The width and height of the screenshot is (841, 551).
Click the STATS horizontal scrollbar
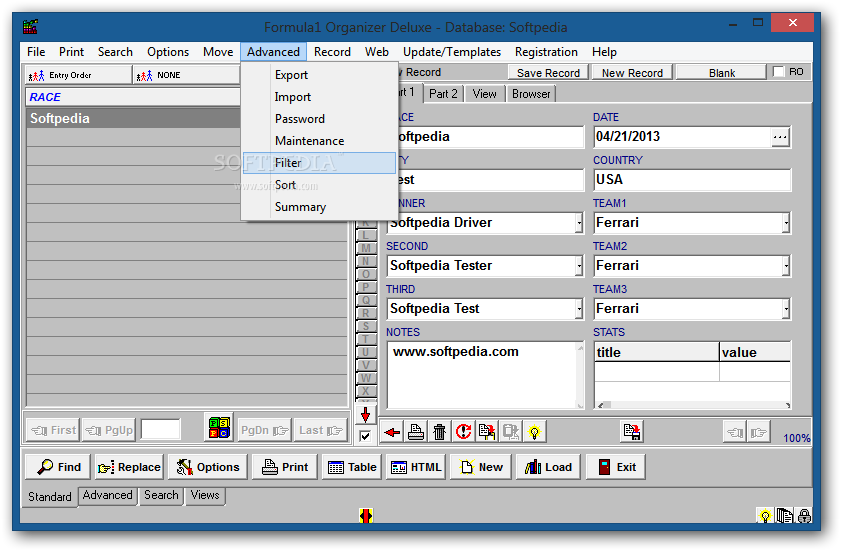point(693,405)
